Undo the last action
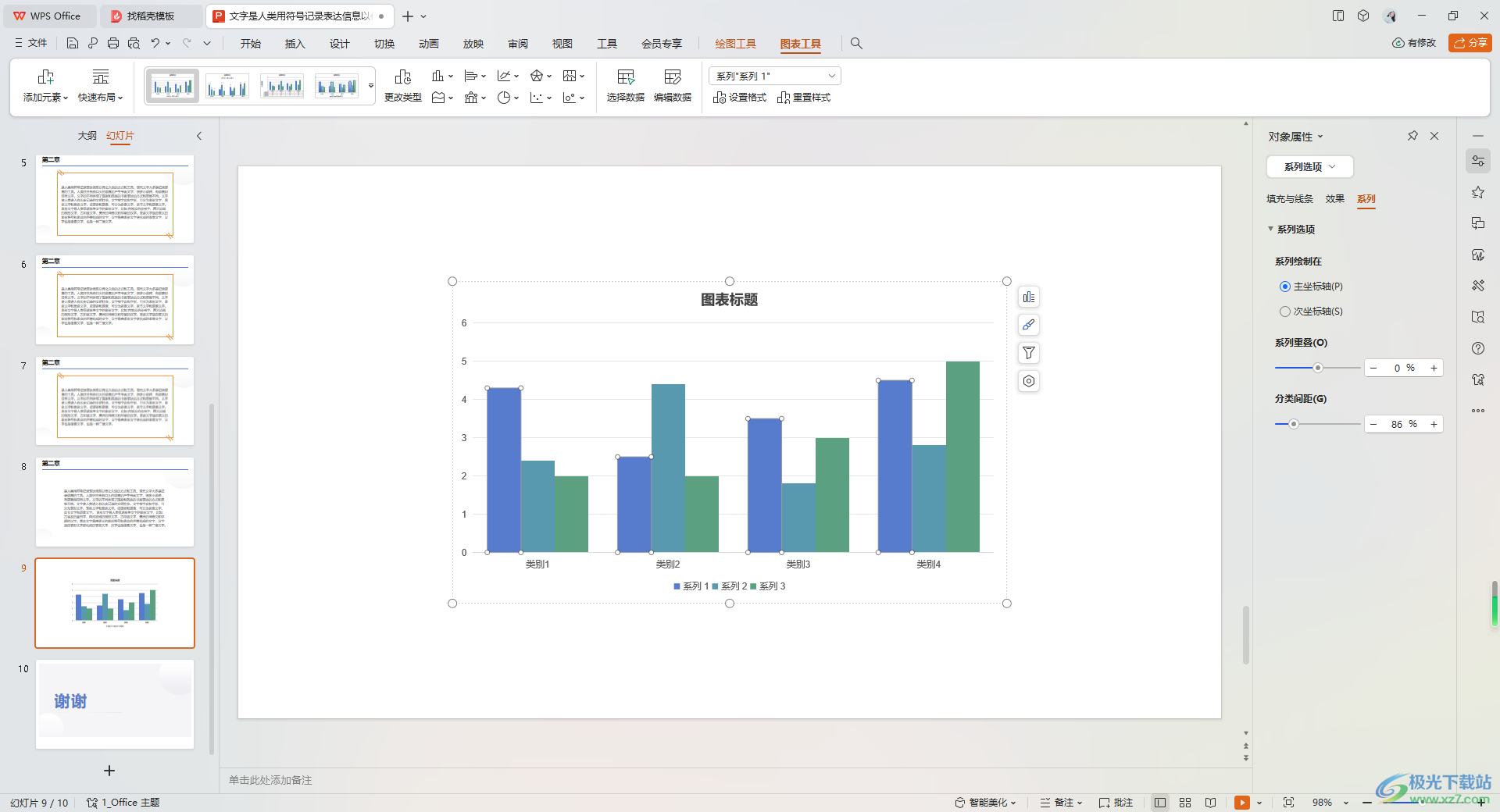This screenshot has height=812, width=1500. point(155,44)
